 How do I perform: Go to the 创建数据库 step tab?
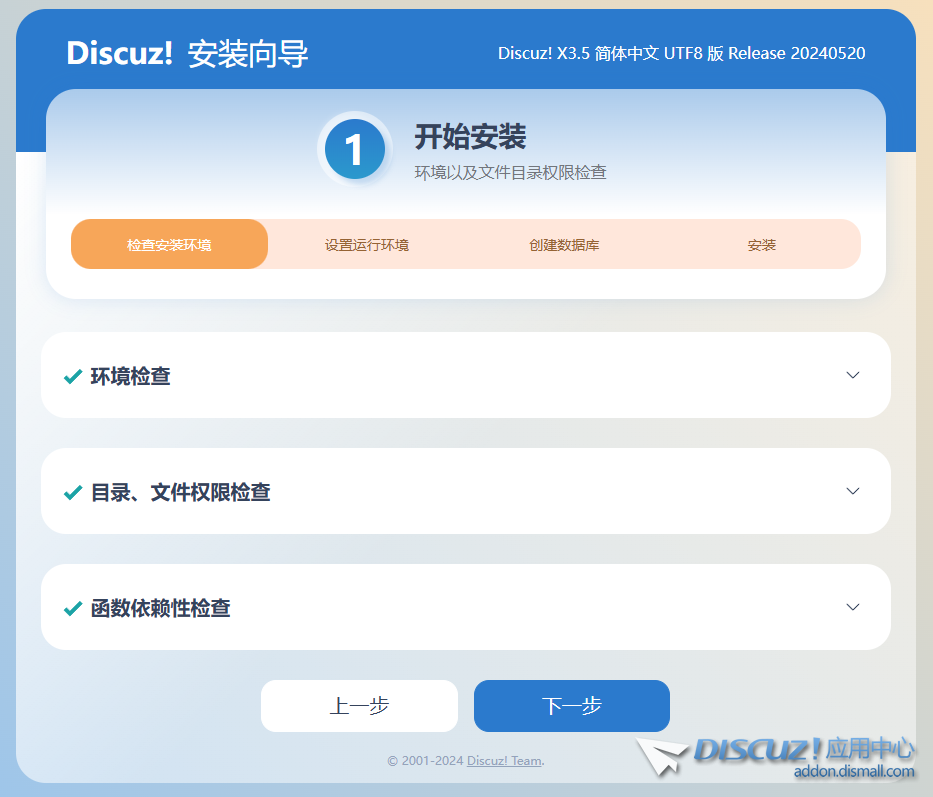tap(564, 245)
